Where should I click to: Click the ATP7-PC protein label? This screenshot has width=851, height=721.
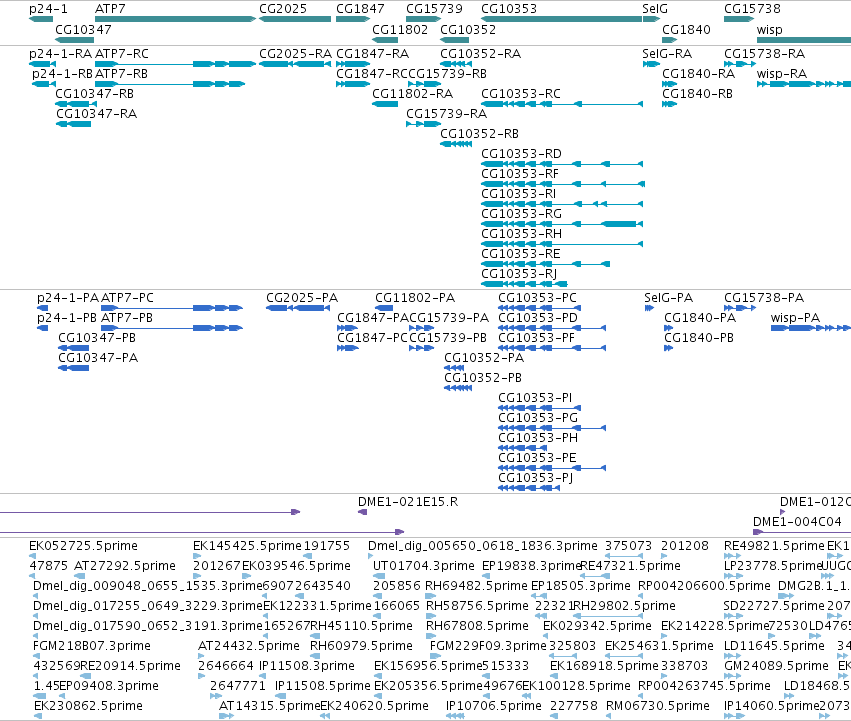coord(128,298)
